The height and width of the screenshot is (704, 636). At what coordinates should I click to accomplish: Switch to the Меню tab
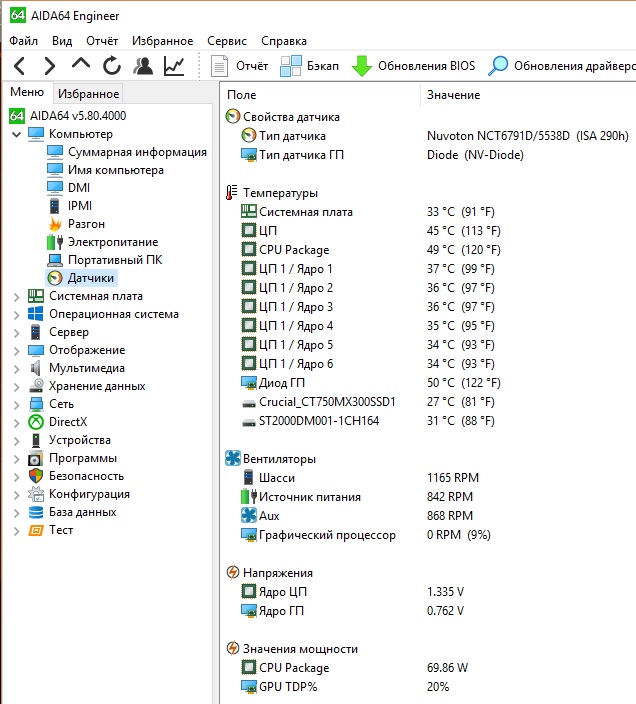coord(27,92)
